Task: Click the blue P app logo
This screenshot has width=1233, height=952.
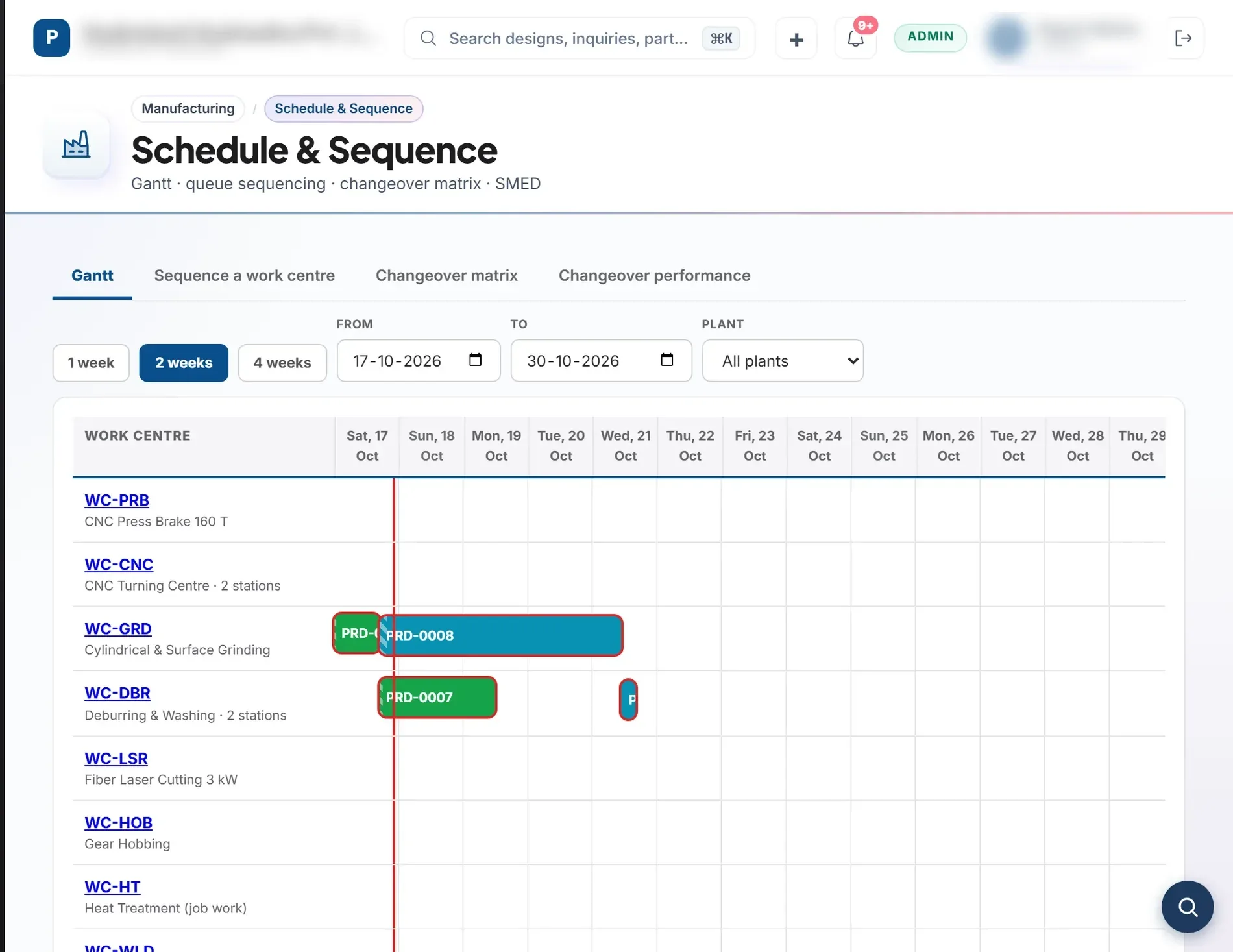Action: point(52,38)
